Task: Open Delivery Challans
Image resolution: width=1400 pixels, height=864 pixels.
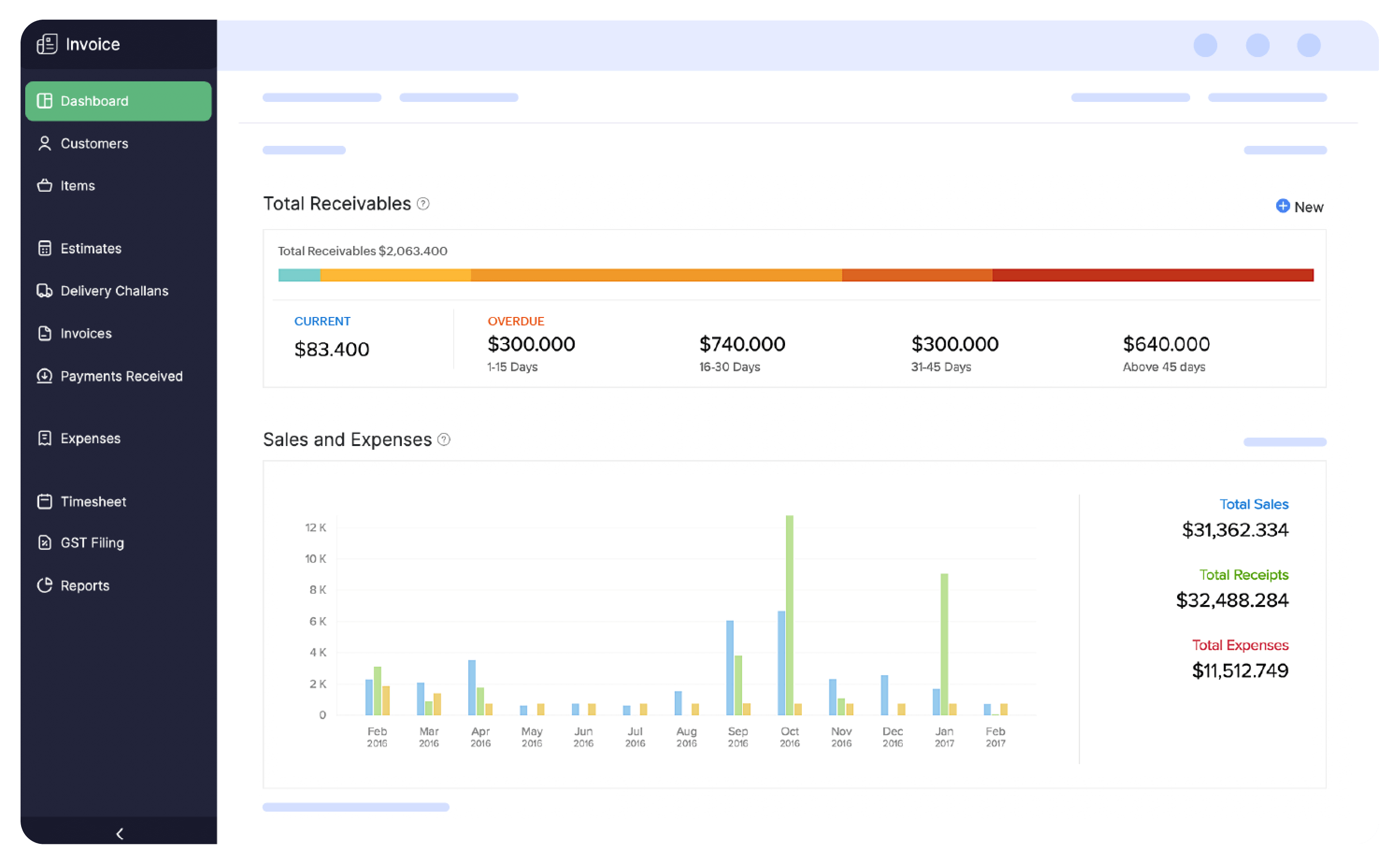Action: (x=114, y=290)
